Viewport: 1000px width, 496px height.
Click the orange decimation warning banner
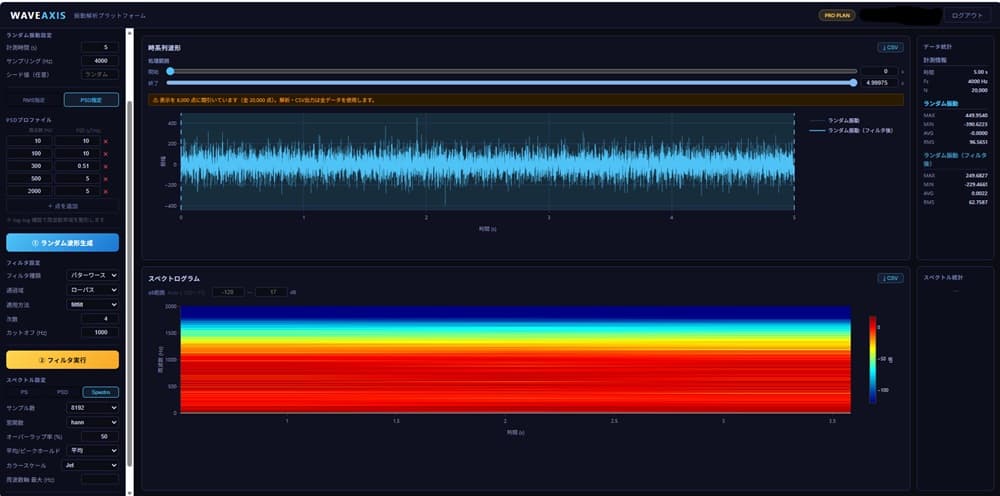pos(526,100)
